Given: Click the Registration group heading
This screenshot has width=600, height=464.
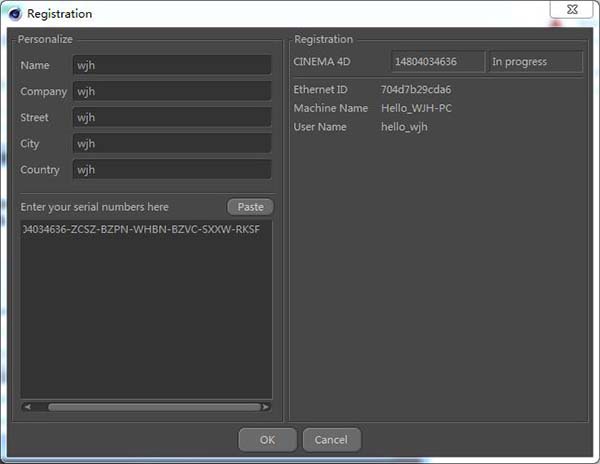Looking at the screenshot, I should click(323, 39).
